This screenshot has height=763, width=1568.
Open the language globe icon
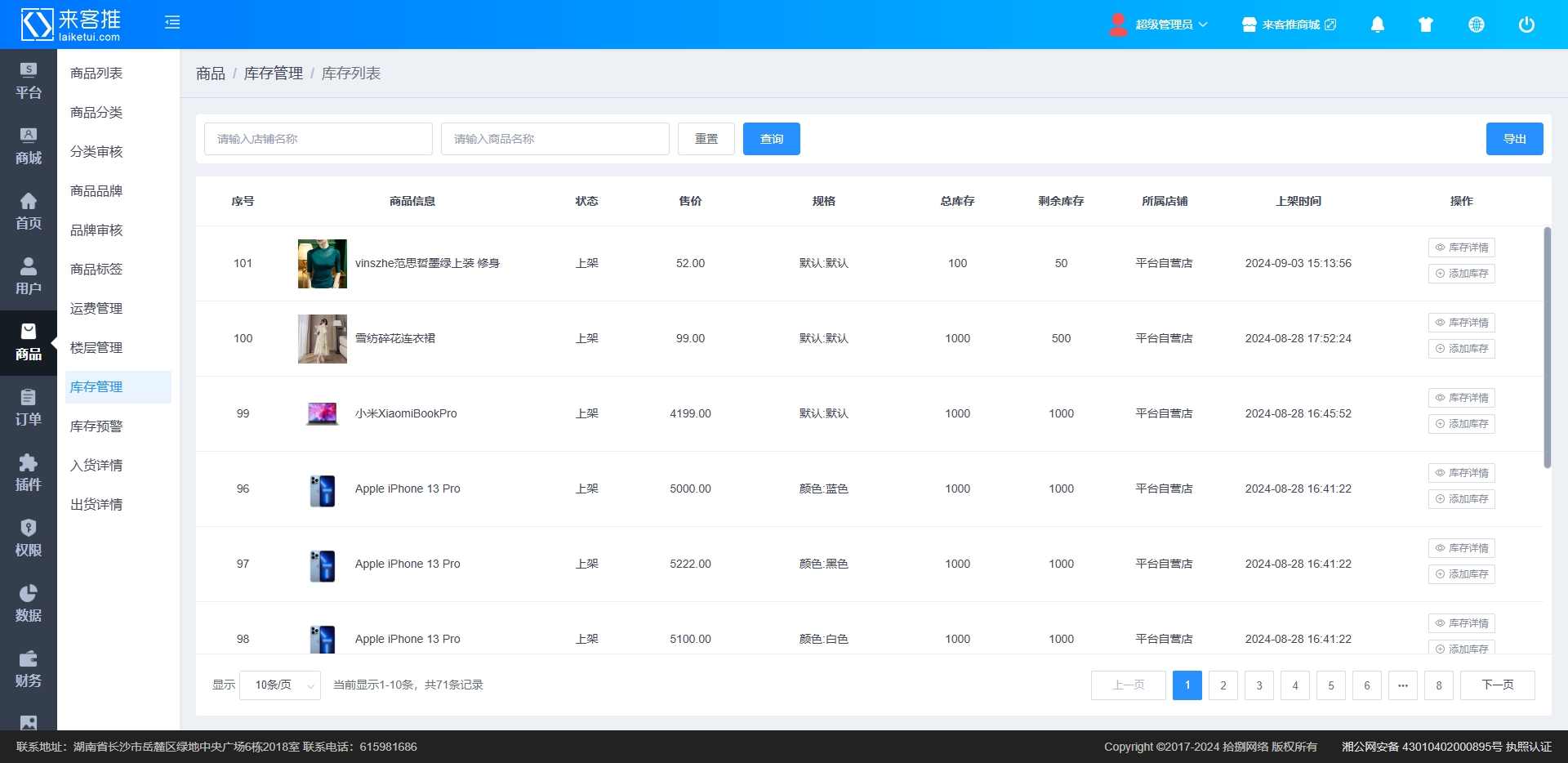[1476, 25]
